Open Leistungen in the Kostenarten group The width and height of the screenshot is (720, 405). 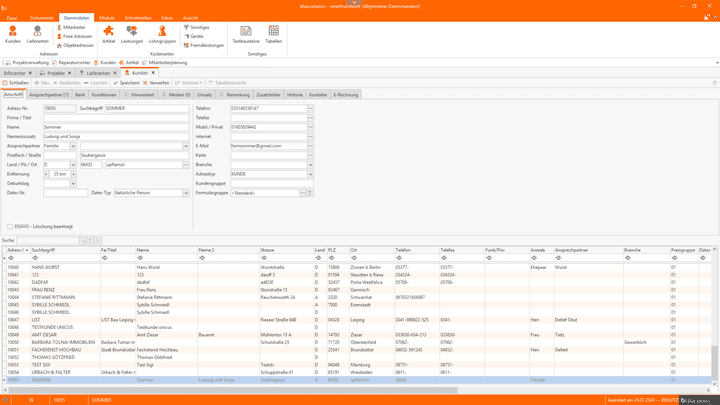(x=132, y=35)
